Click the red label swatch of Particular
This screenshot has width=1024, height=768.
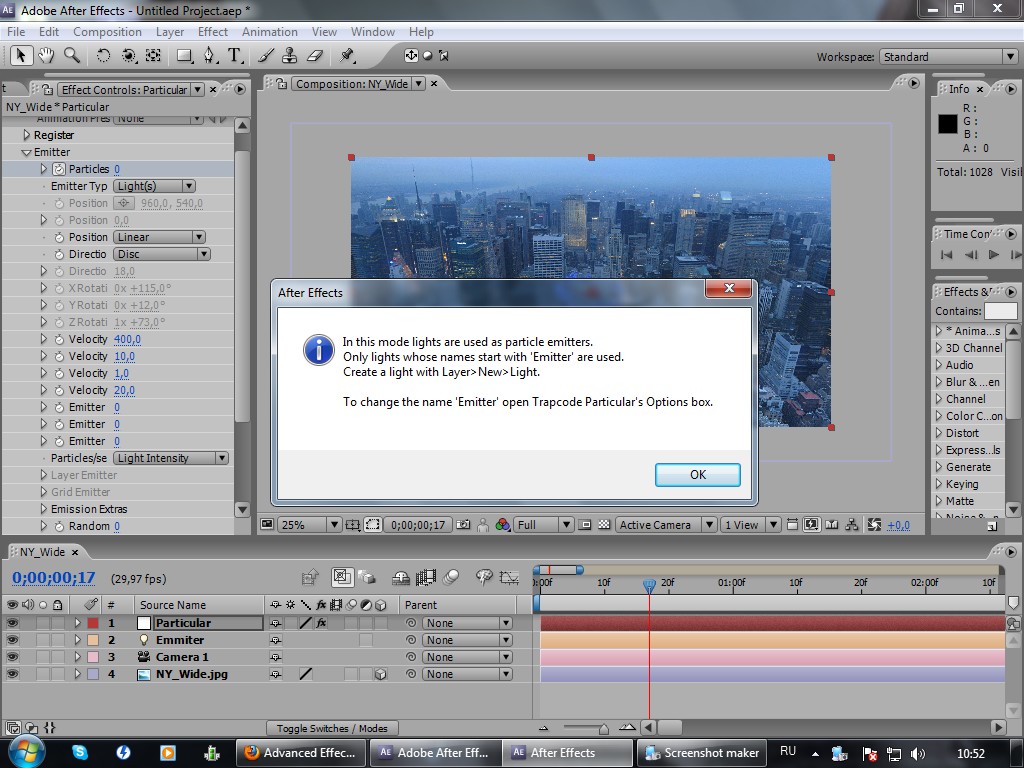[93, 623]
